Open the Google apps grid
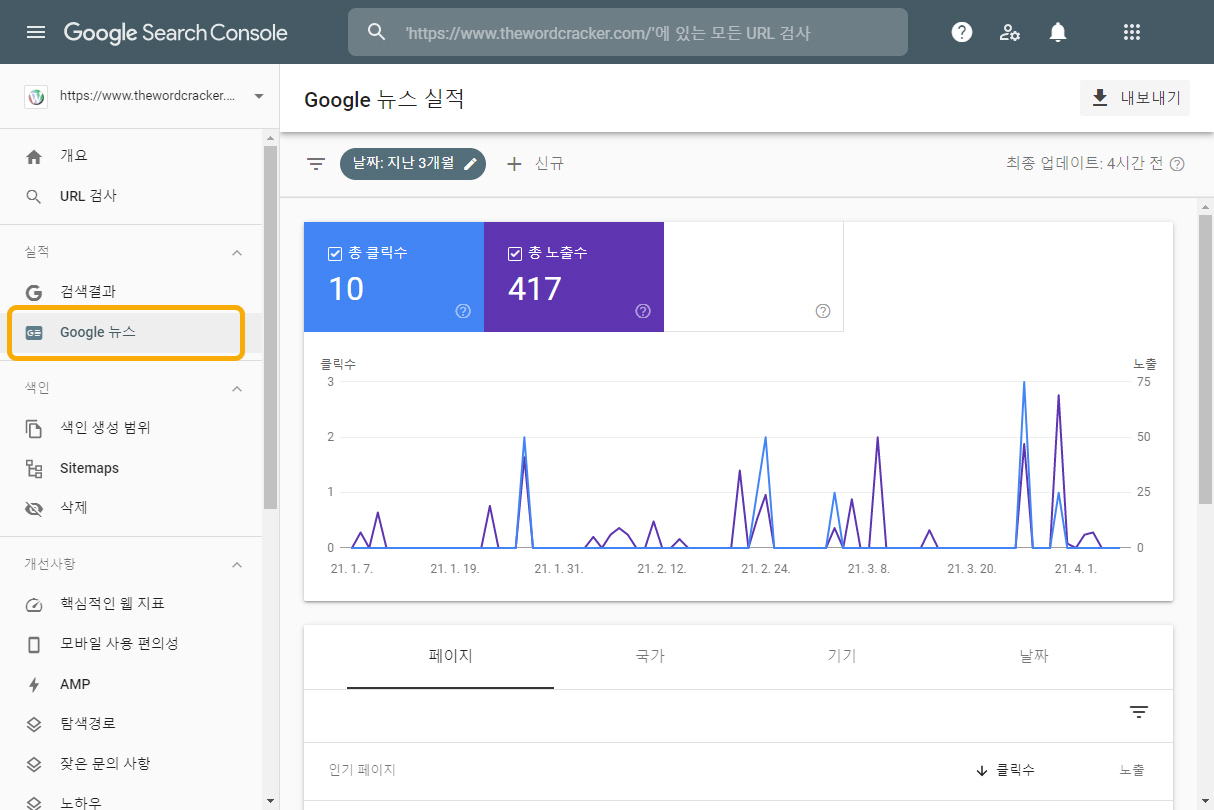 (x=1132, y=32)
